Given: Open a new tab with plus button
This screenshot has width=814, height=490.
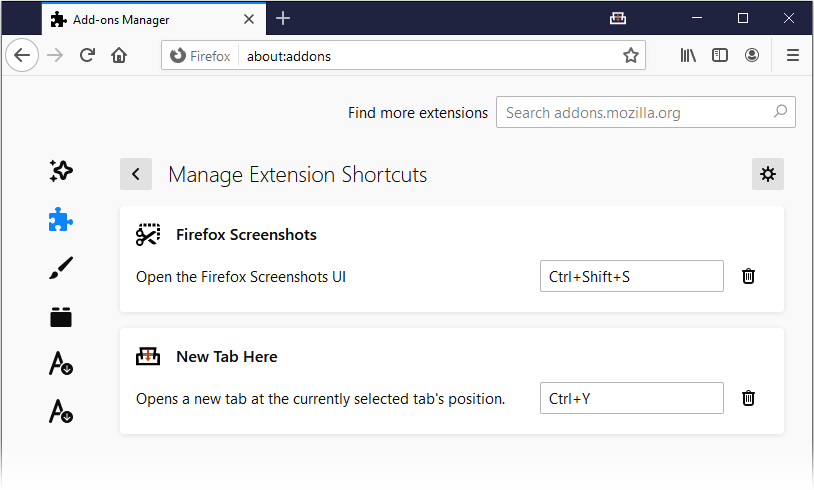Looking at the screenshot, I should [283, 19].
